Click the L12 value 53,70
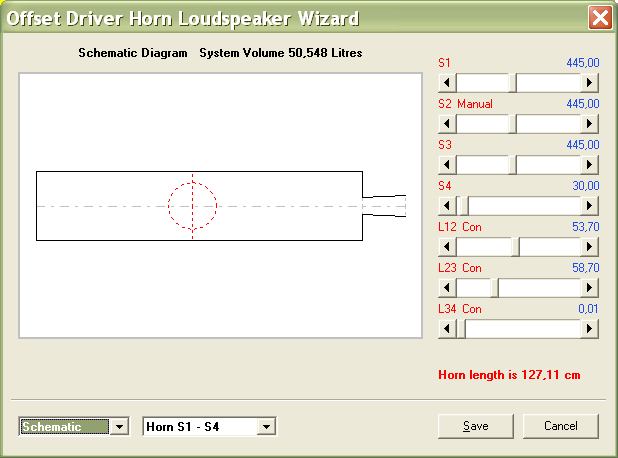This screenshot has height=458, width=618. (x=586, y=227)
